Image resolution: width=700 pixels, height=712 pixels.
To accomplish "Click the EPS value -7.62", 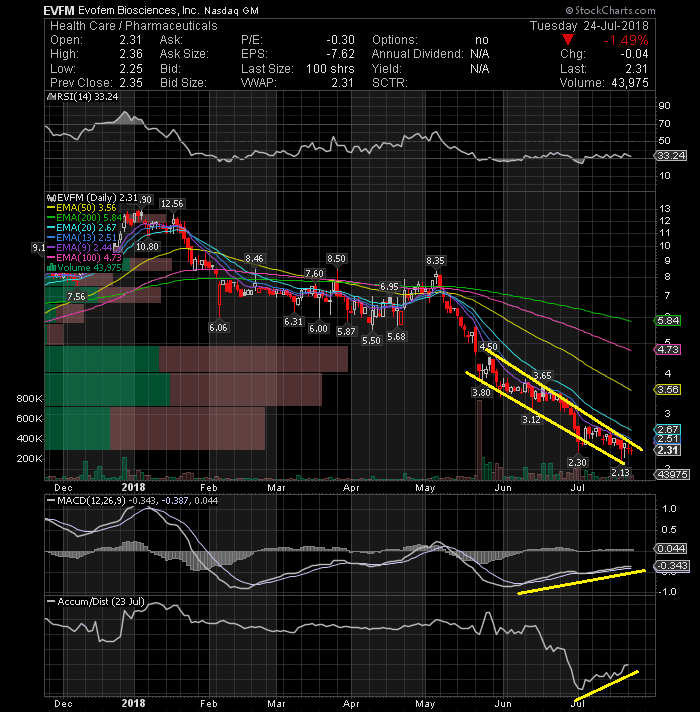I will click(x=340, y=54).
